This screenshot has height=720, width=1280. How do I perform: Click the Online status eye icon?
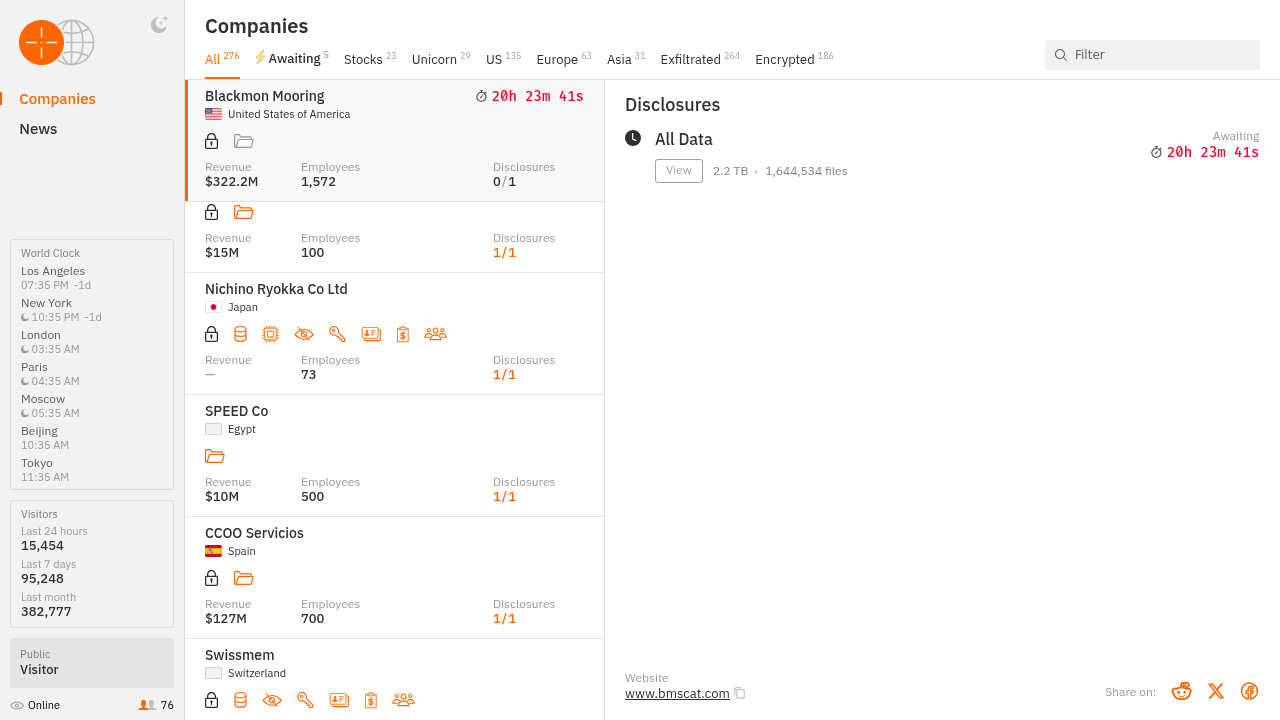coord(17,705)
